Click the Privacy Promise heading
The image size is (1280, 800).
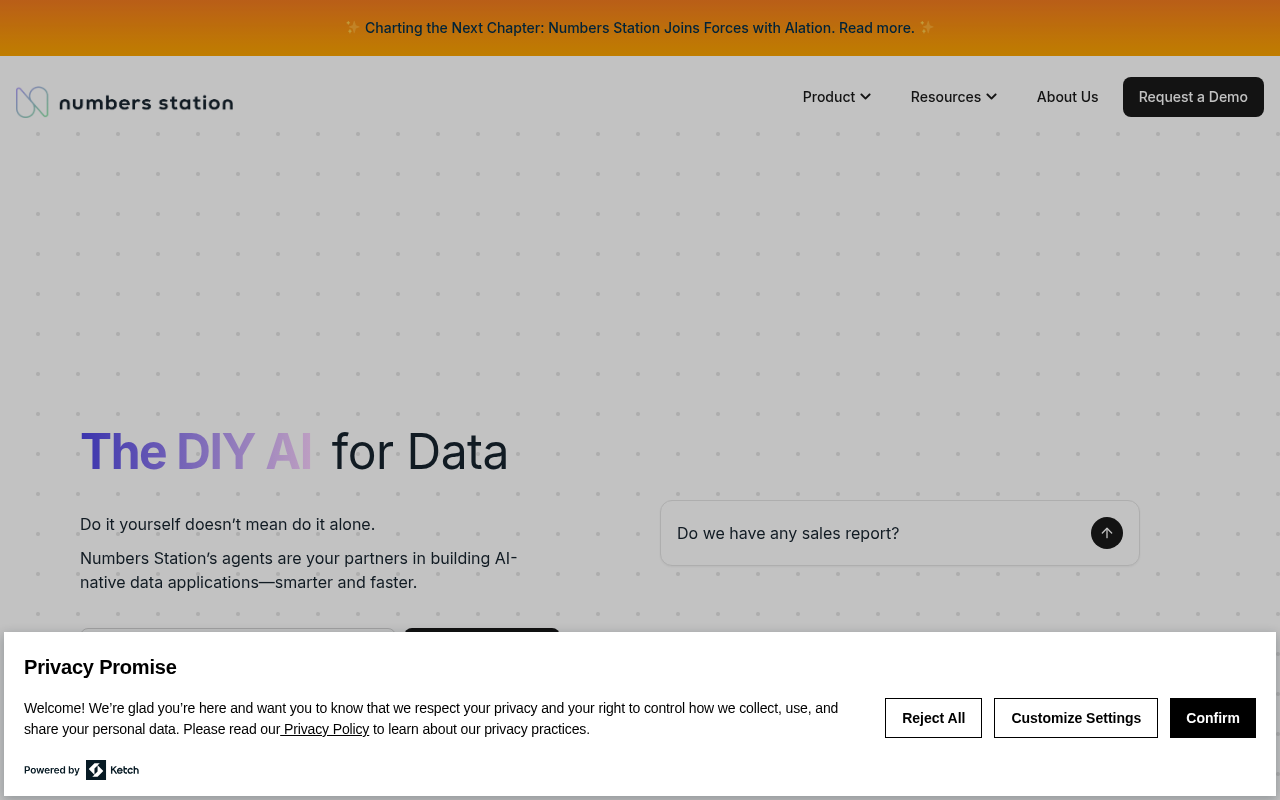(x=100, y=666)
